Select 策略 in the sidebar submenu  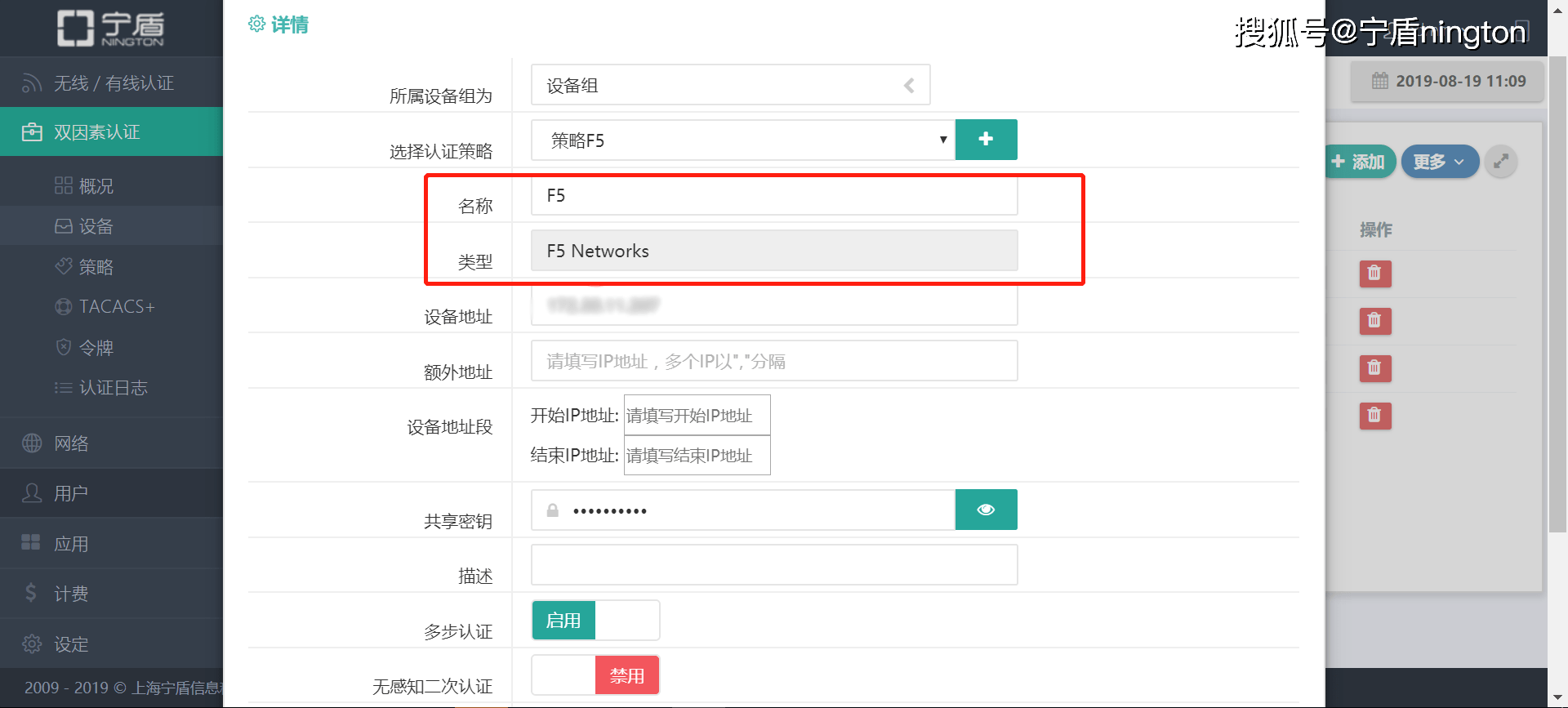[111, 266]
